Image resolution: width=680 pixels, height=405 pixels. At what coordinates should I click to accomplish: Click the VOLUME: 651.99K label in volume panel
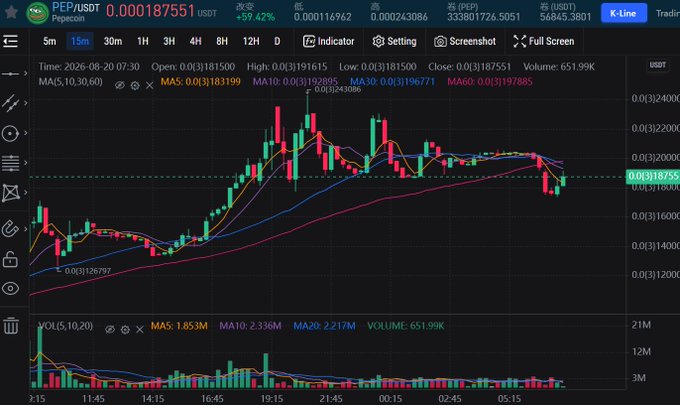[x=405, y=326]
